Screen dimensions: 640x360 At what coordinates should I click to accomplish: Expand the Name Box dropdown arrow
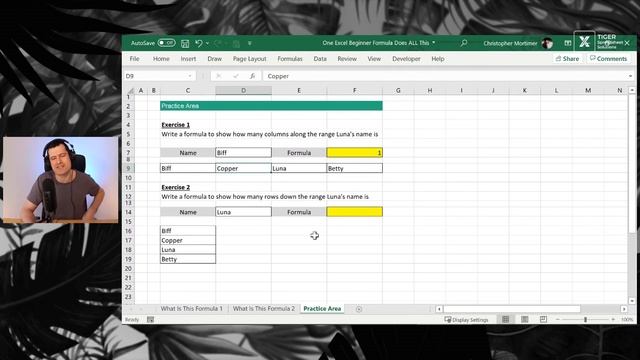[x=190, y=76]
